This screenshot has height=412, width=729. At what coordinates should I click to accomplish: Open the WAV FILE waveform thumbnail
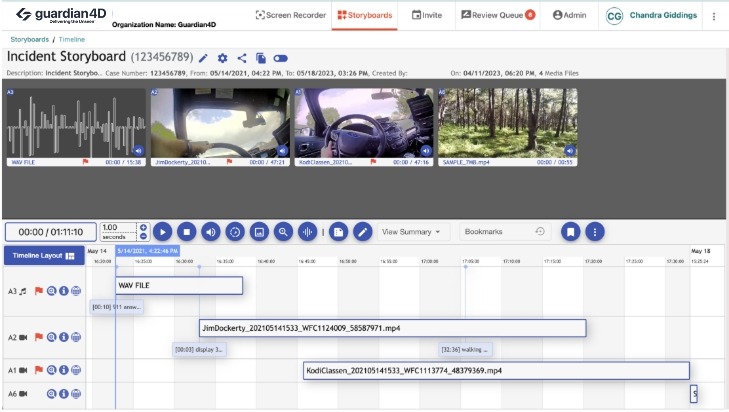coord(76,123)
